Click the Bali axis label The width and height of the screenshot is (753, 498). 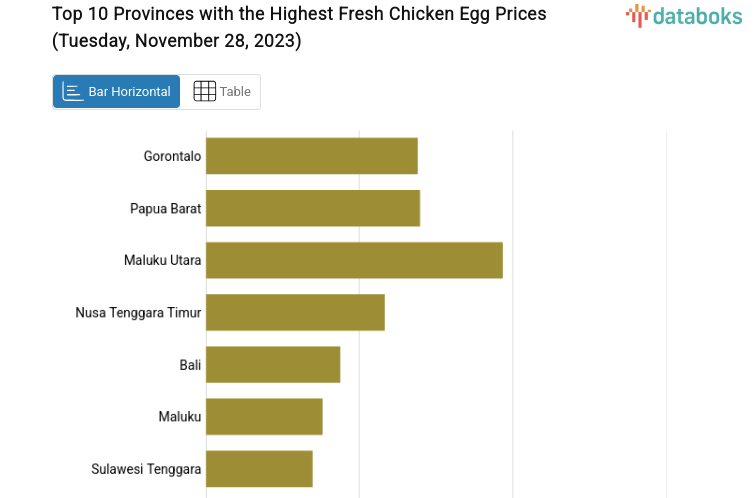pyautogui.click(x=190, y=364)
